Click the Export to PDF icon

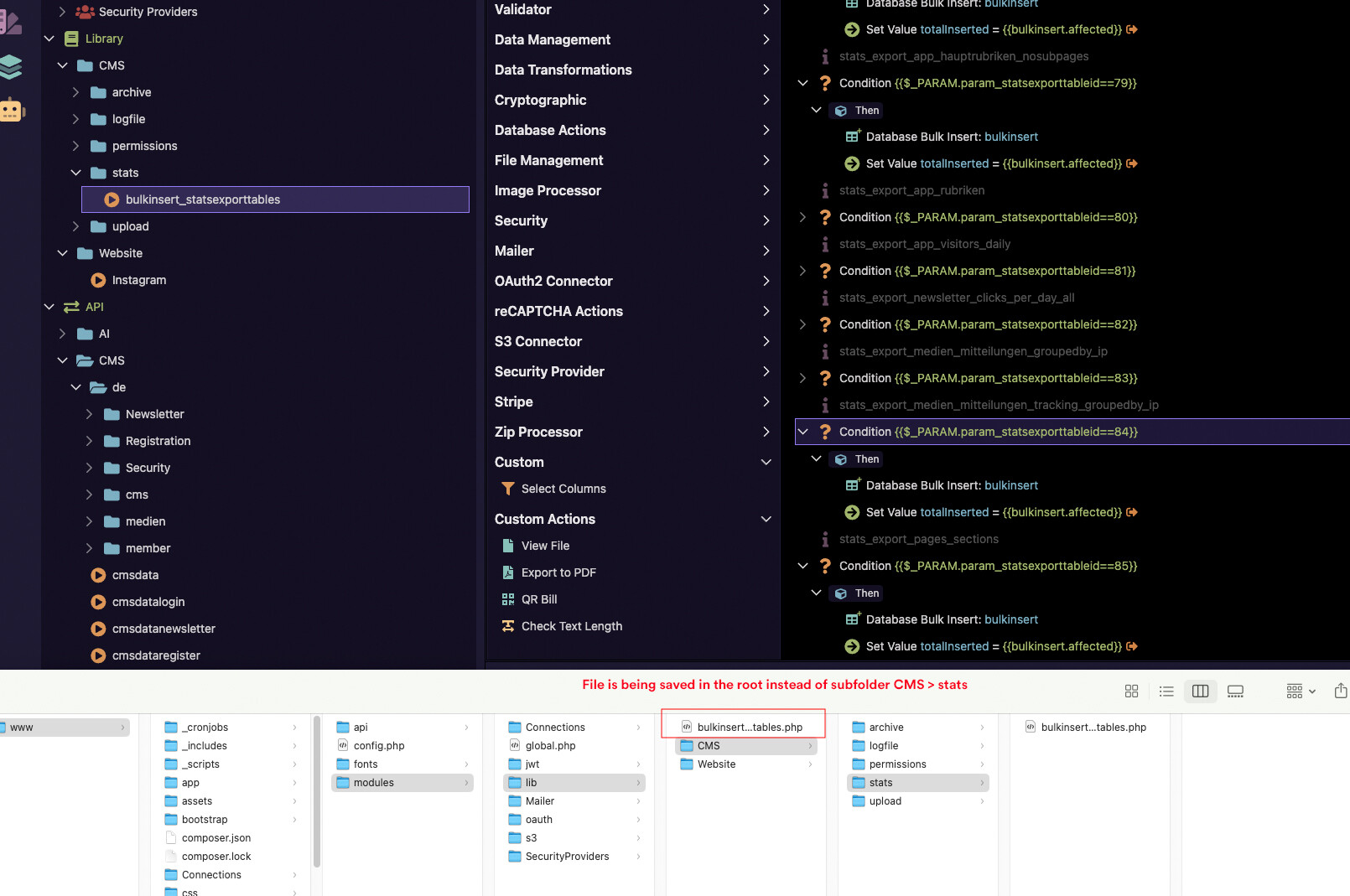click(507, 572)
